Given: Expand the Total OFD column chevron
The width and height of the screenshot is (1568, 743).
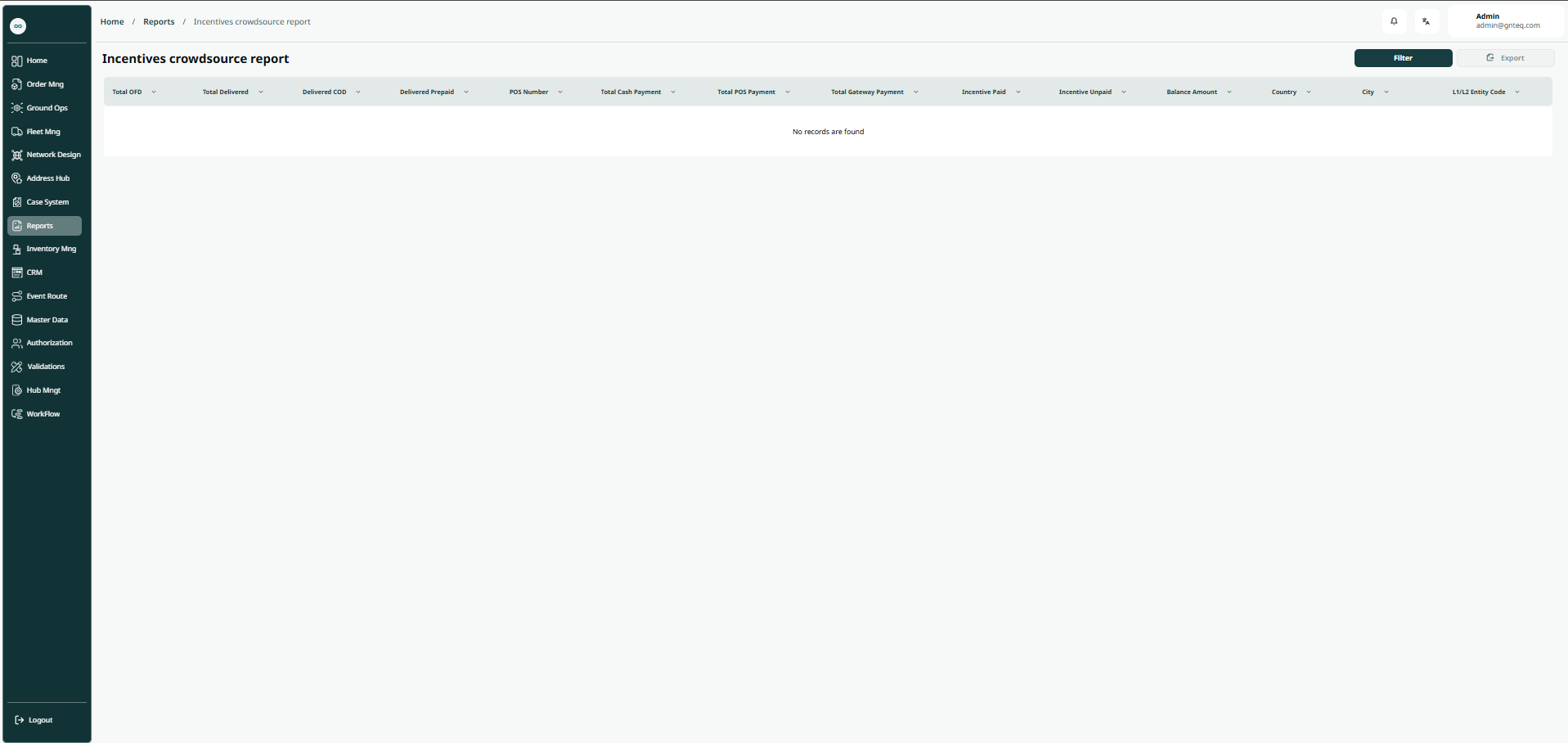Looking at the screenshot, I should (x=154, y=92).
